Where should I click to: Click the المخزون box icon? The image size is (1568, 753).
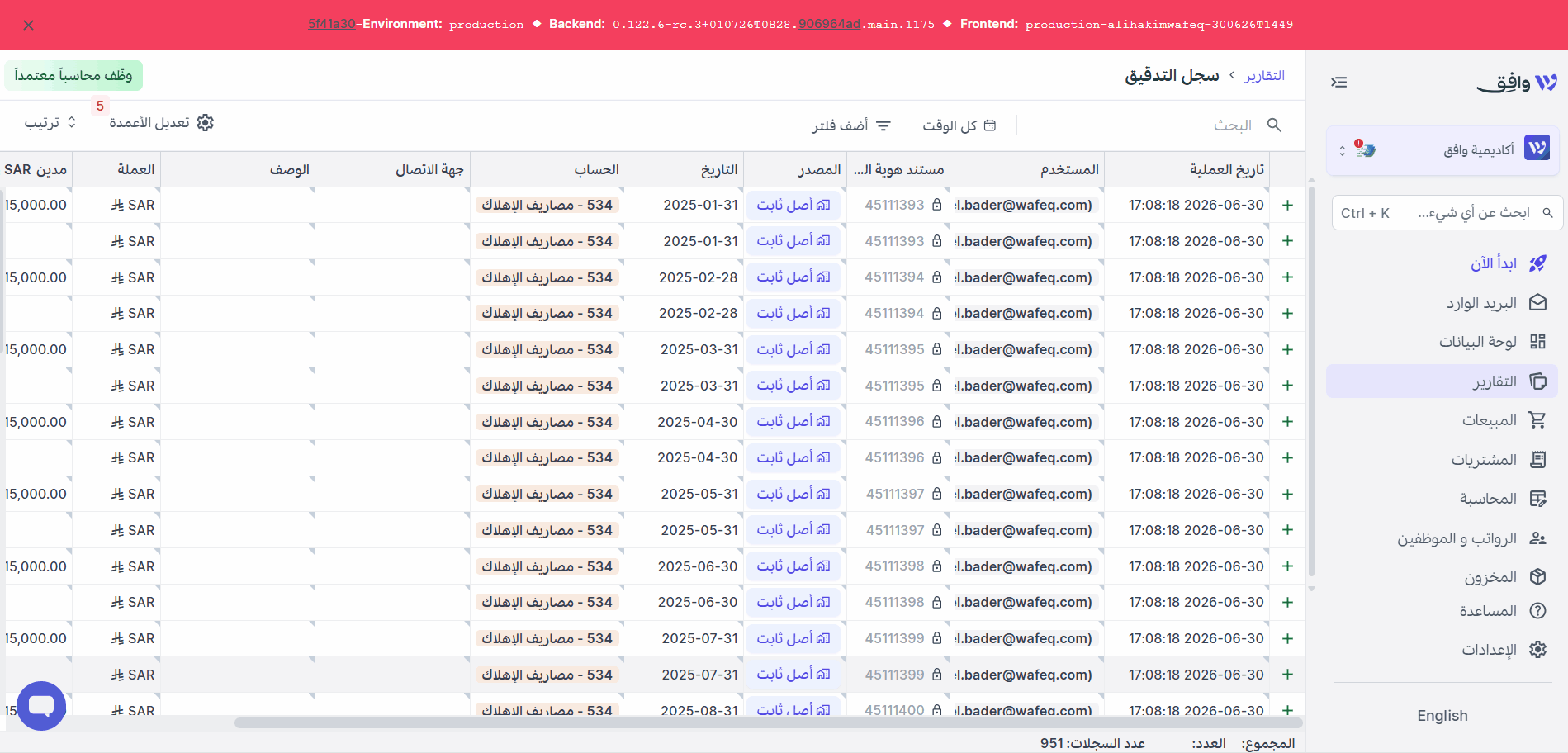pos(1537,577)
